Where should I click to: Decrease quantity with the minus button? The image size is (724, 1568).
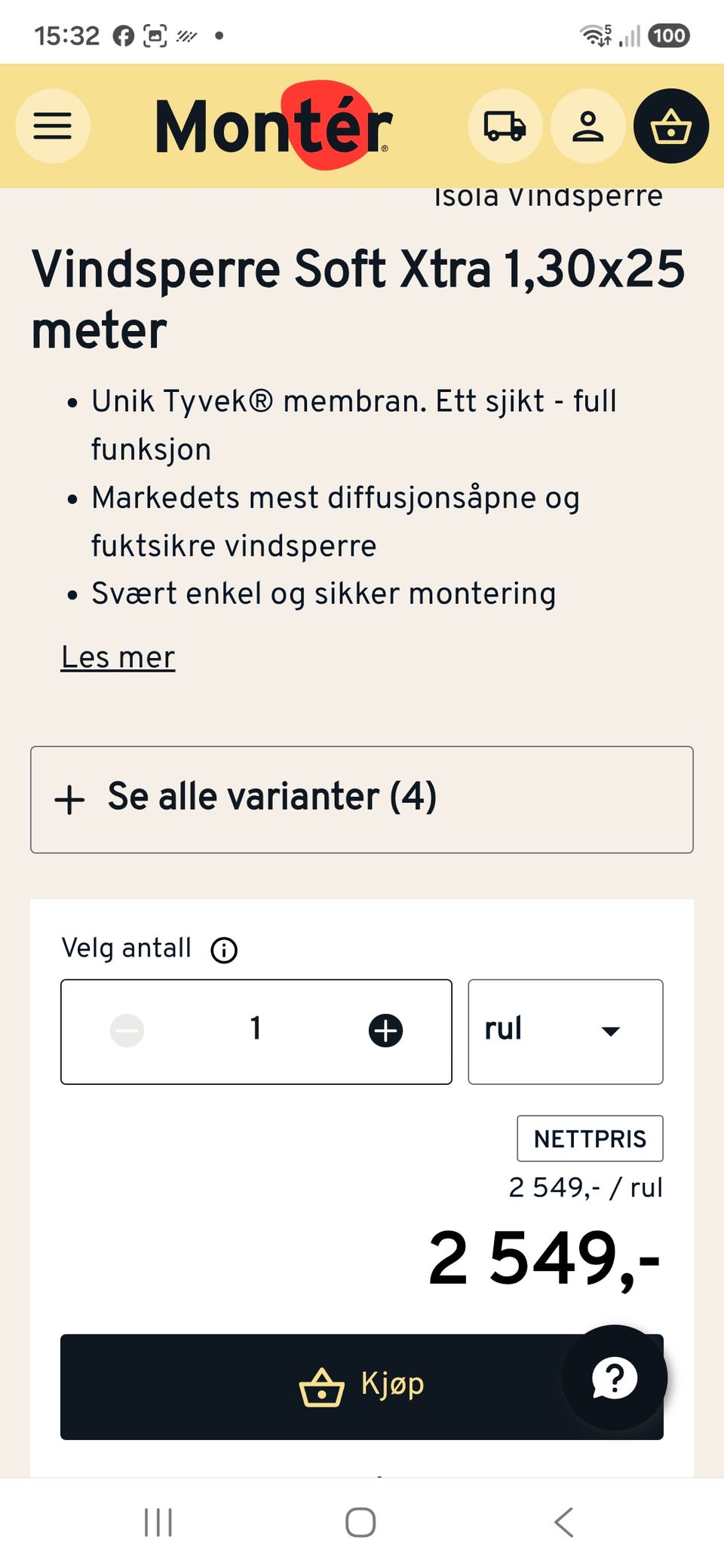click(x=127, y=1031)
